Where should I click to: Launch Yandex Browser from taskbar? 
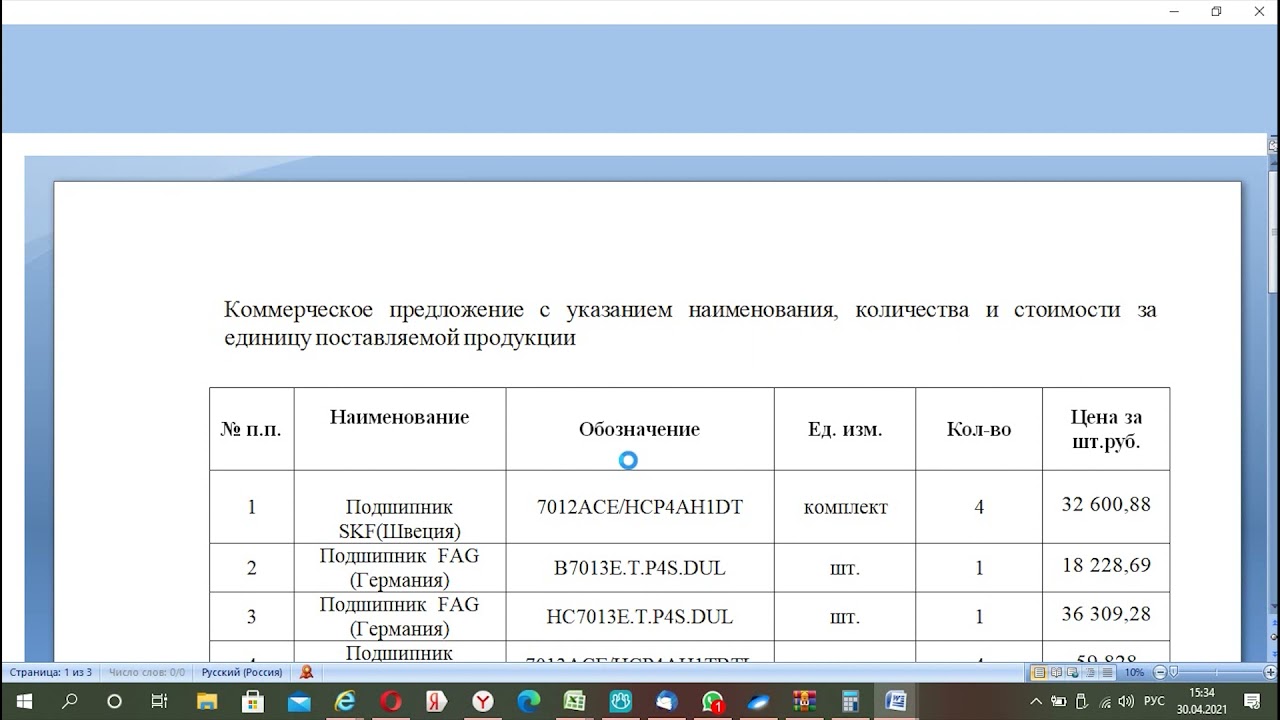coord(483,701)
